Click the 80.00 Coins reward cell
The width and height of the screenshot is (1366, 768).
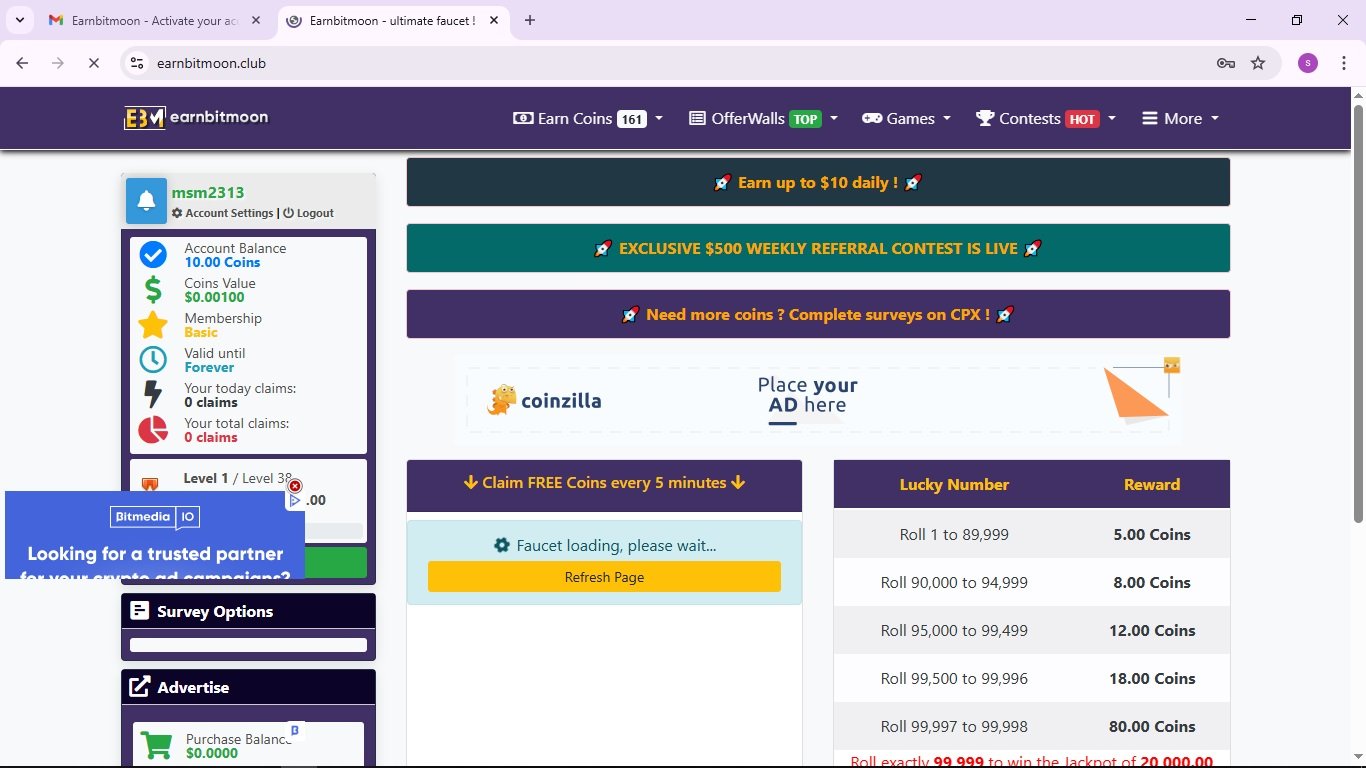pos(1152,726)
